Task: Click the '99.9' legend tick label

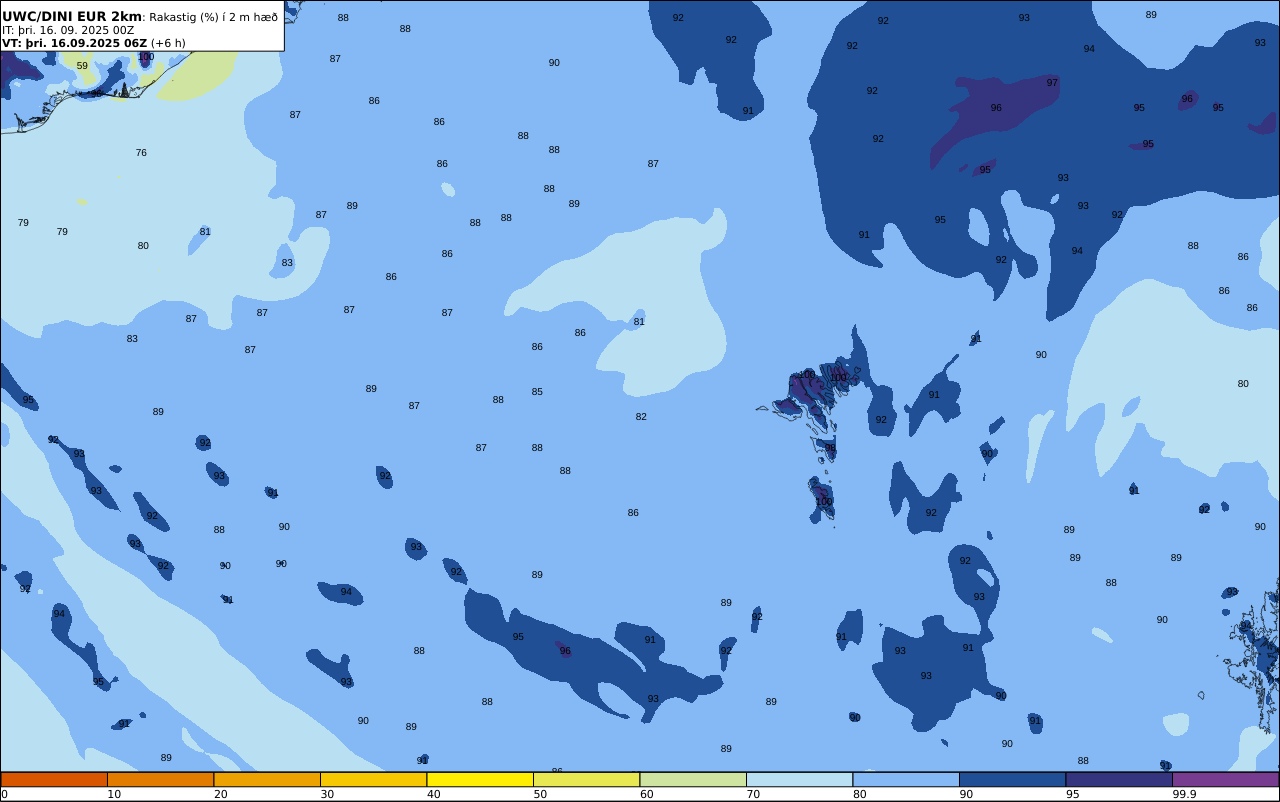Action: 1184,794
